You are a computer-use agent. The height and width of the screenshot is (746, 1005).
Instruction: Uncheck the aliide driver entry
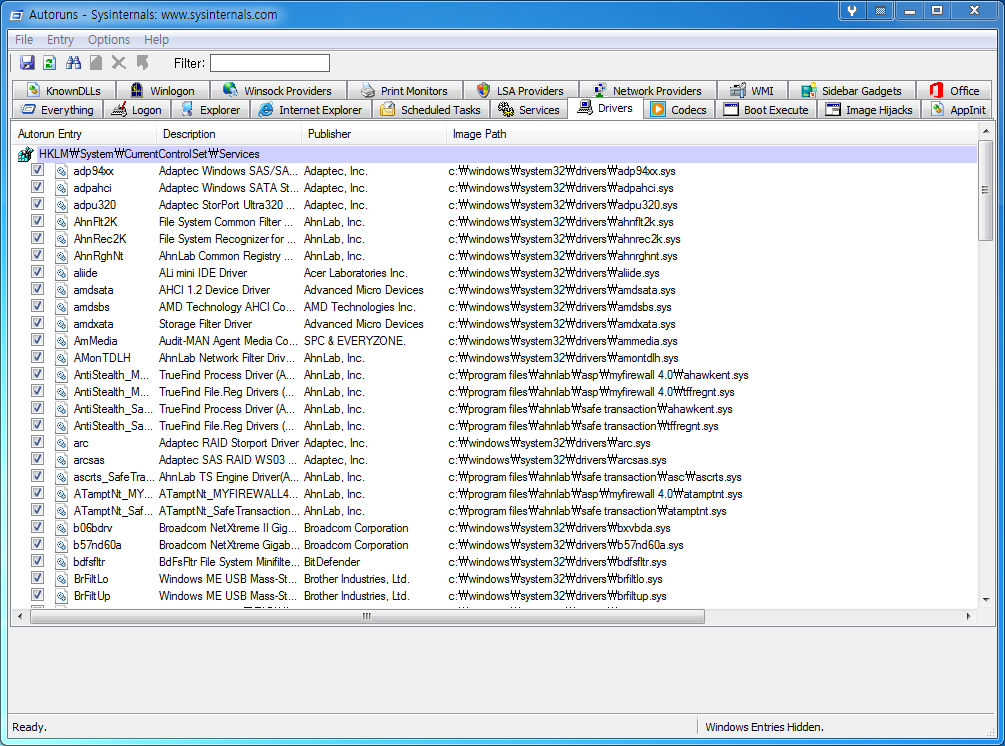coord(38,272)
